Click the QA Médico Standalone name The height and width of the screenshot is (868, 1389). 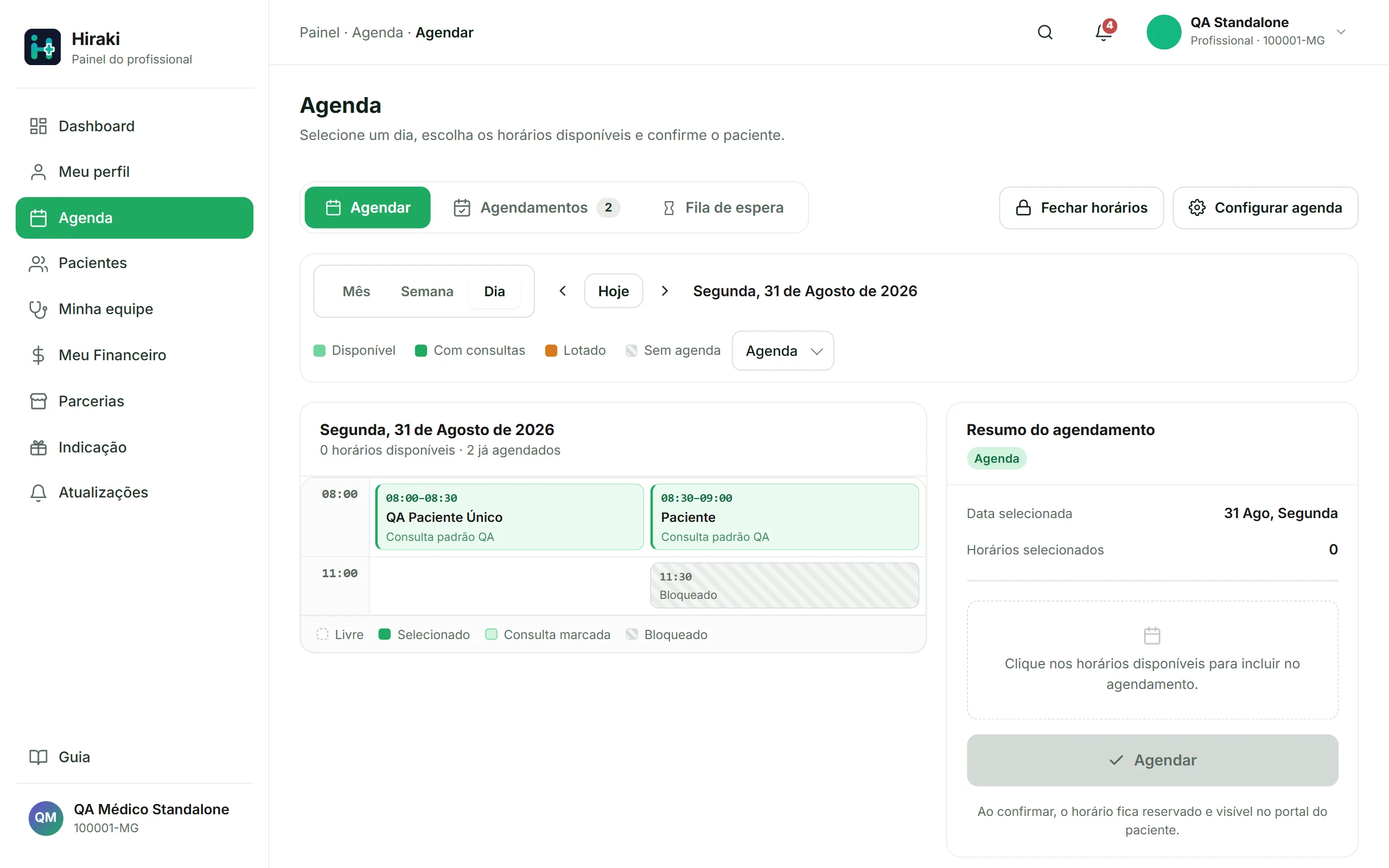coord(151,809)
